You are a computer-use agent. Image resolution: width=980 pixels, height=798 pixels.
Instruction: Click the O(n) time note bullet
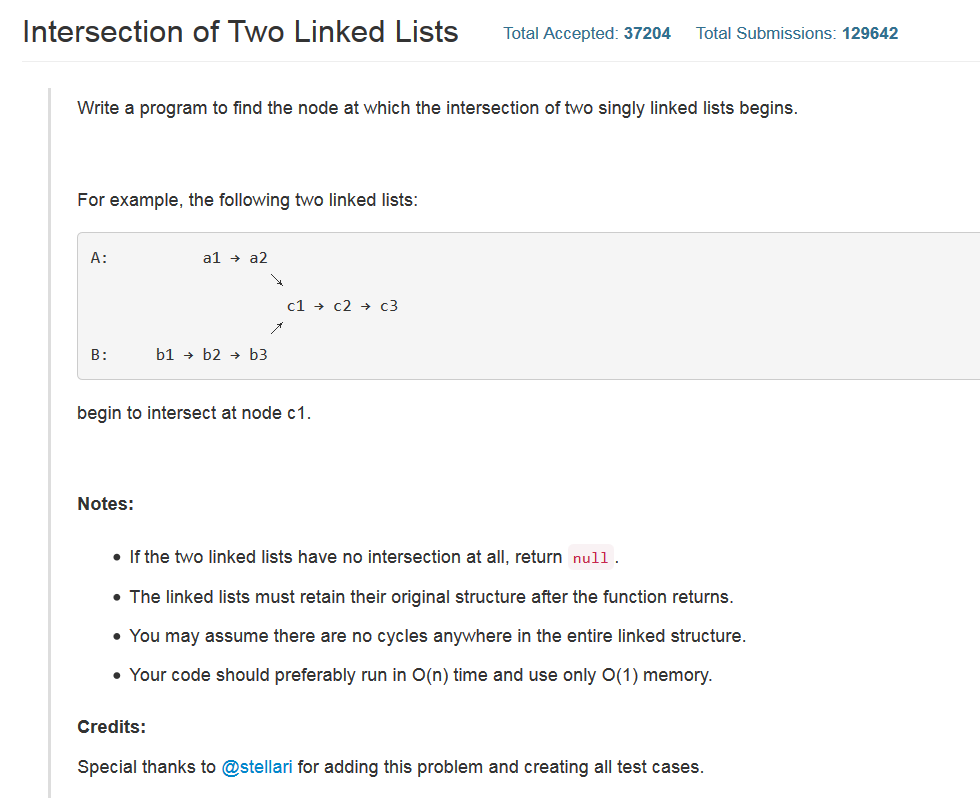click(x=421, y=675)
